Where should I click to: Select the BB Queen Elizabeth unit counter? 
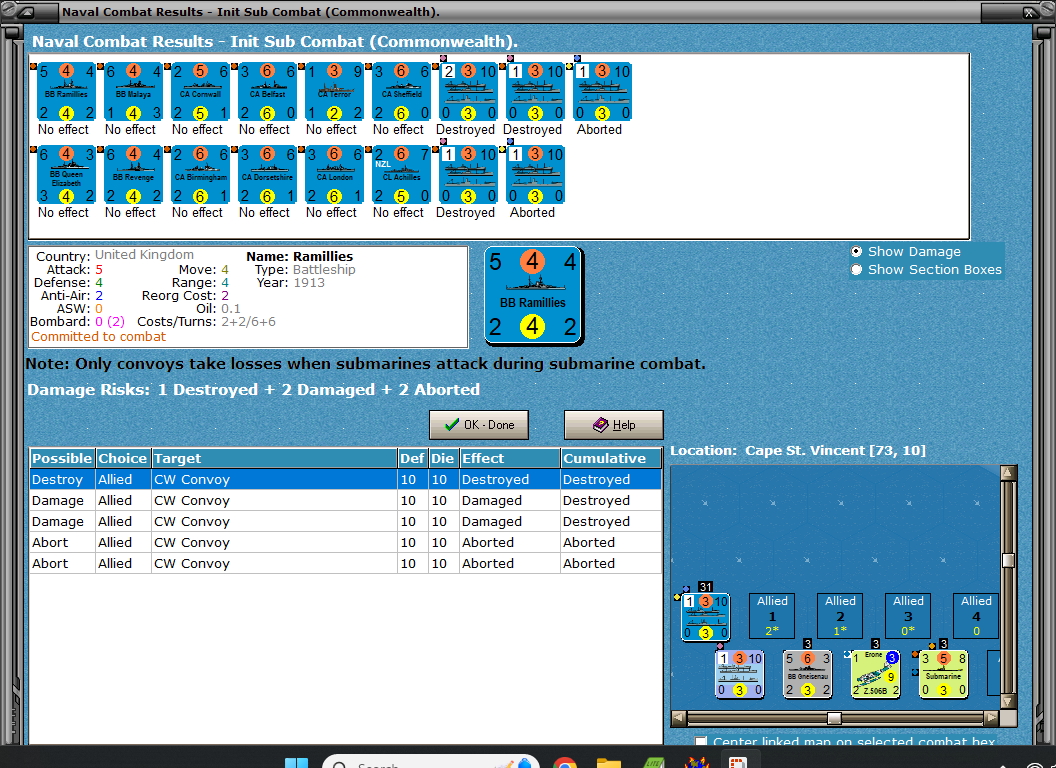[66, 174]
